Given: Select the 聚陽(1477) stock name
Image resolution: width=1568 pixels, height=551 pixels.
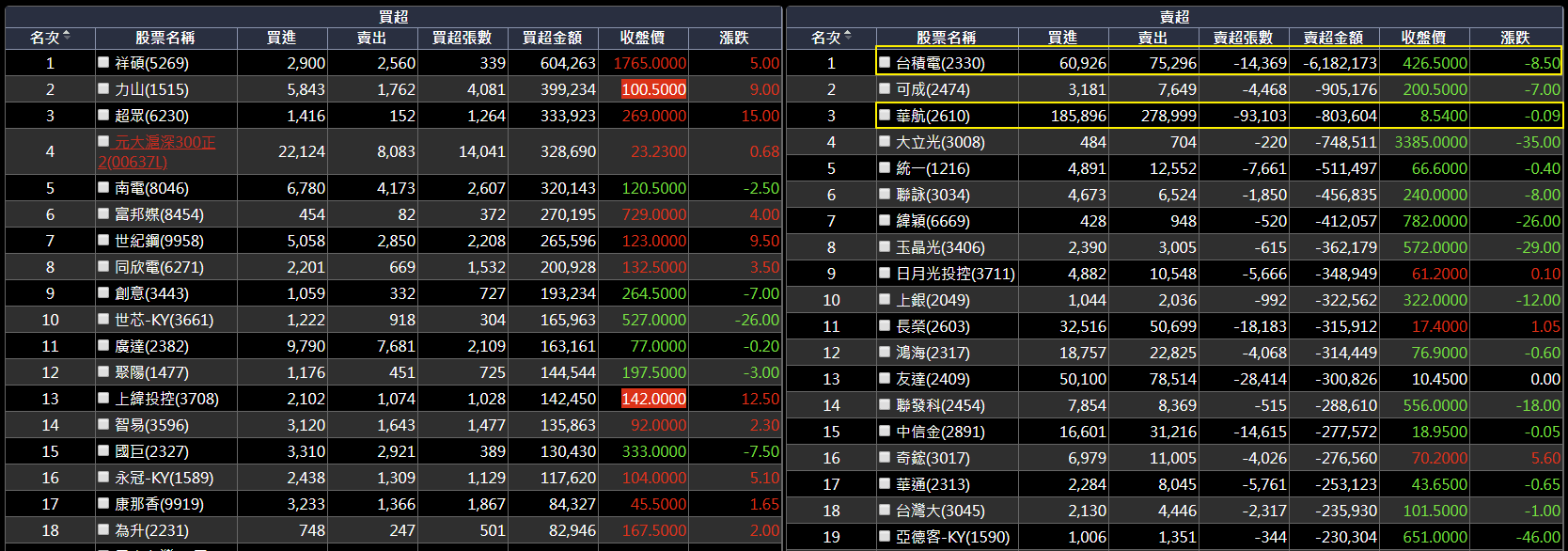Looking at the screenshot, I should (x=151, y=372).
